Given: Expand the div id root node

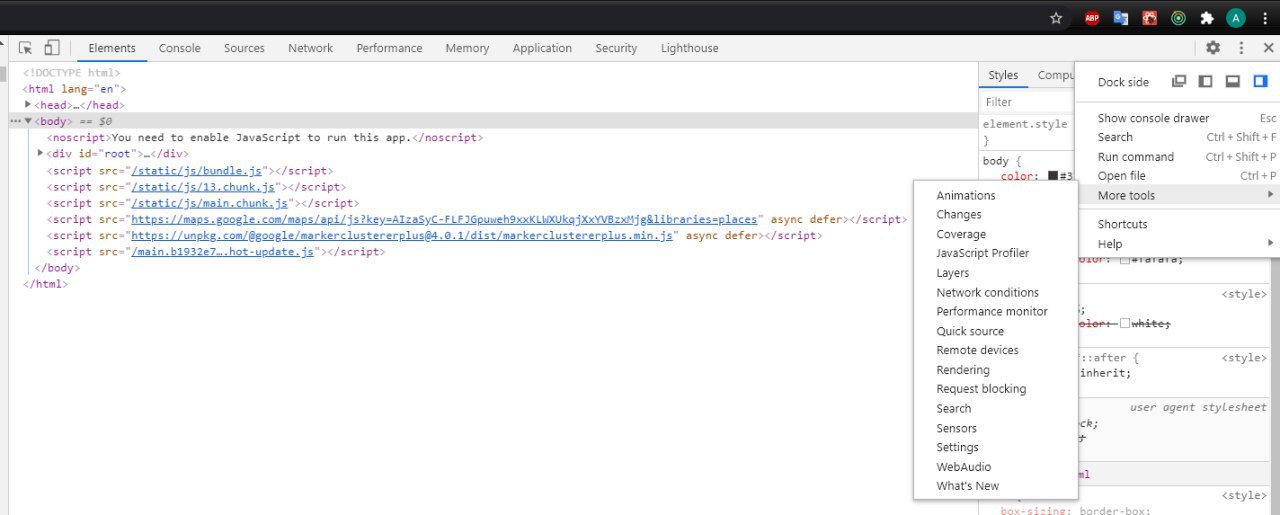Looking at the screenshot, I should point(40,153).
